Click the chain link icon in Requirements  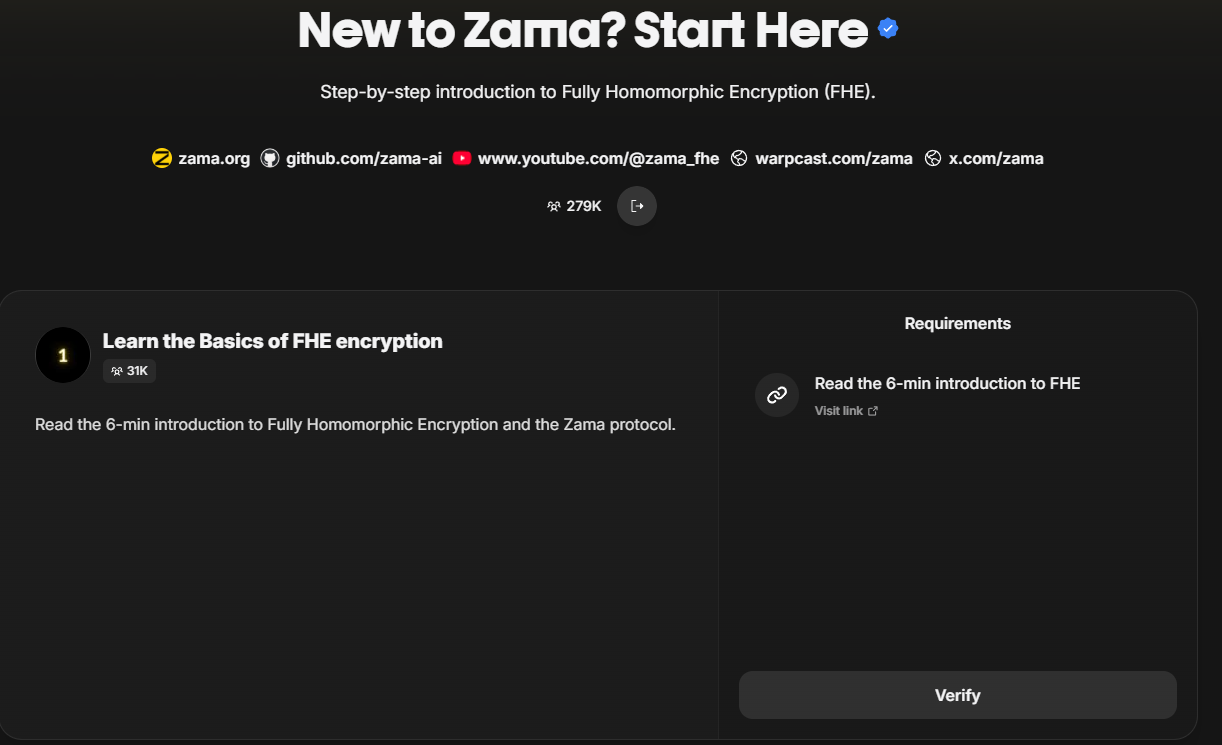click(x=777, y=395)
